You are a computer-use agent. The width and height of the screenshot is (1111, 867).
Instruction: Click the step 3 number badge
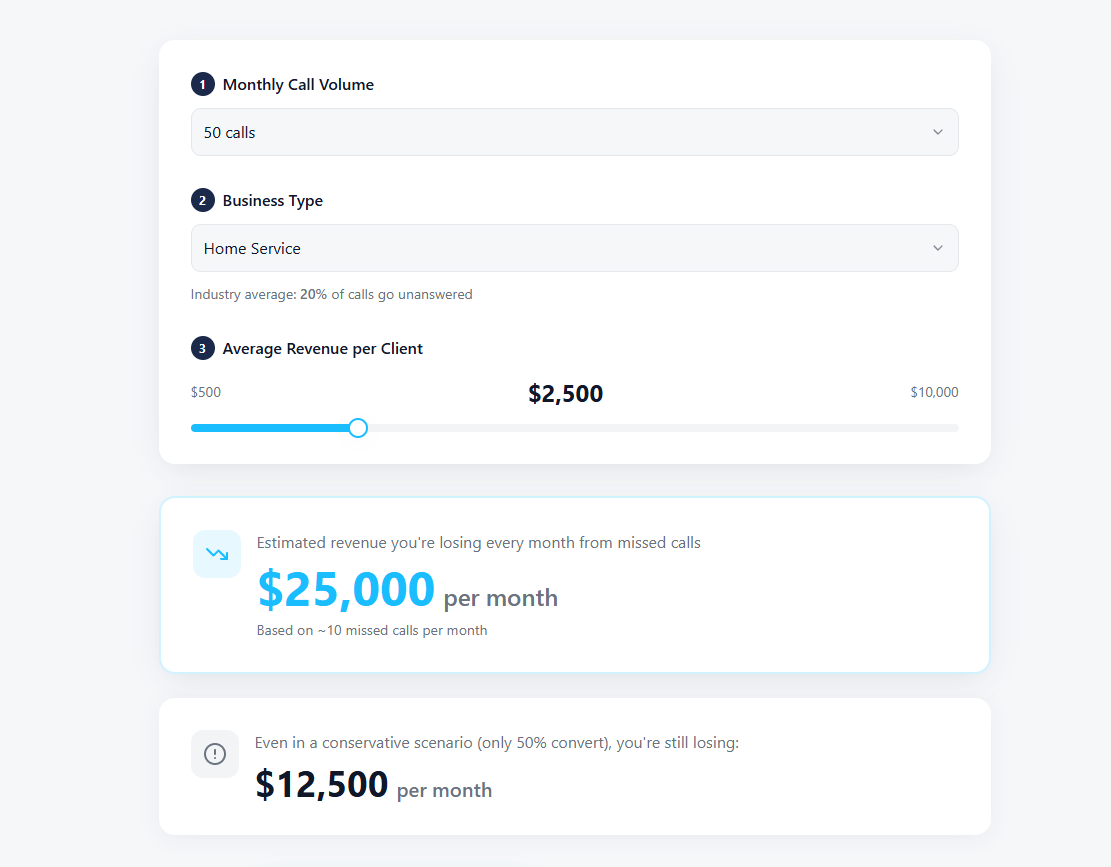pyautogui.click(x=203, y=349)
